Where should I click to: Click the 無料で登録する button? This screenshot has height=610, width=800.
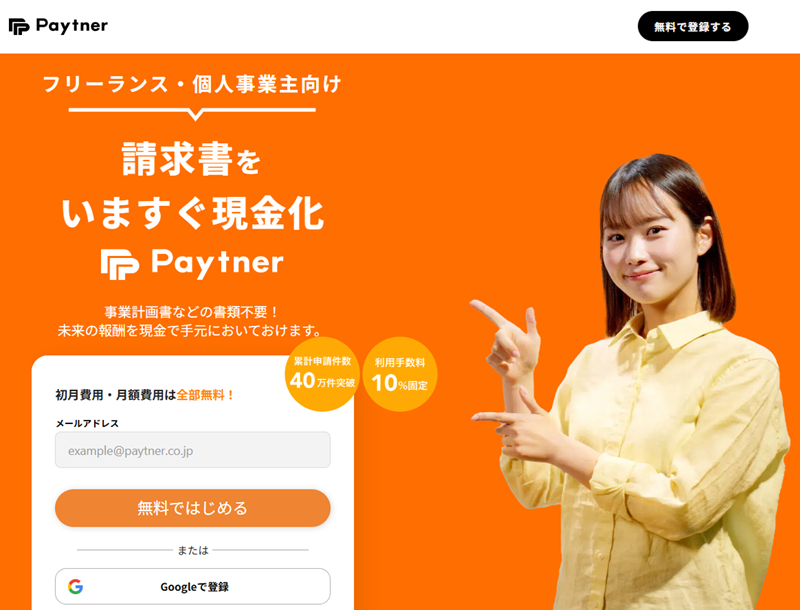[x=693, y=27]
